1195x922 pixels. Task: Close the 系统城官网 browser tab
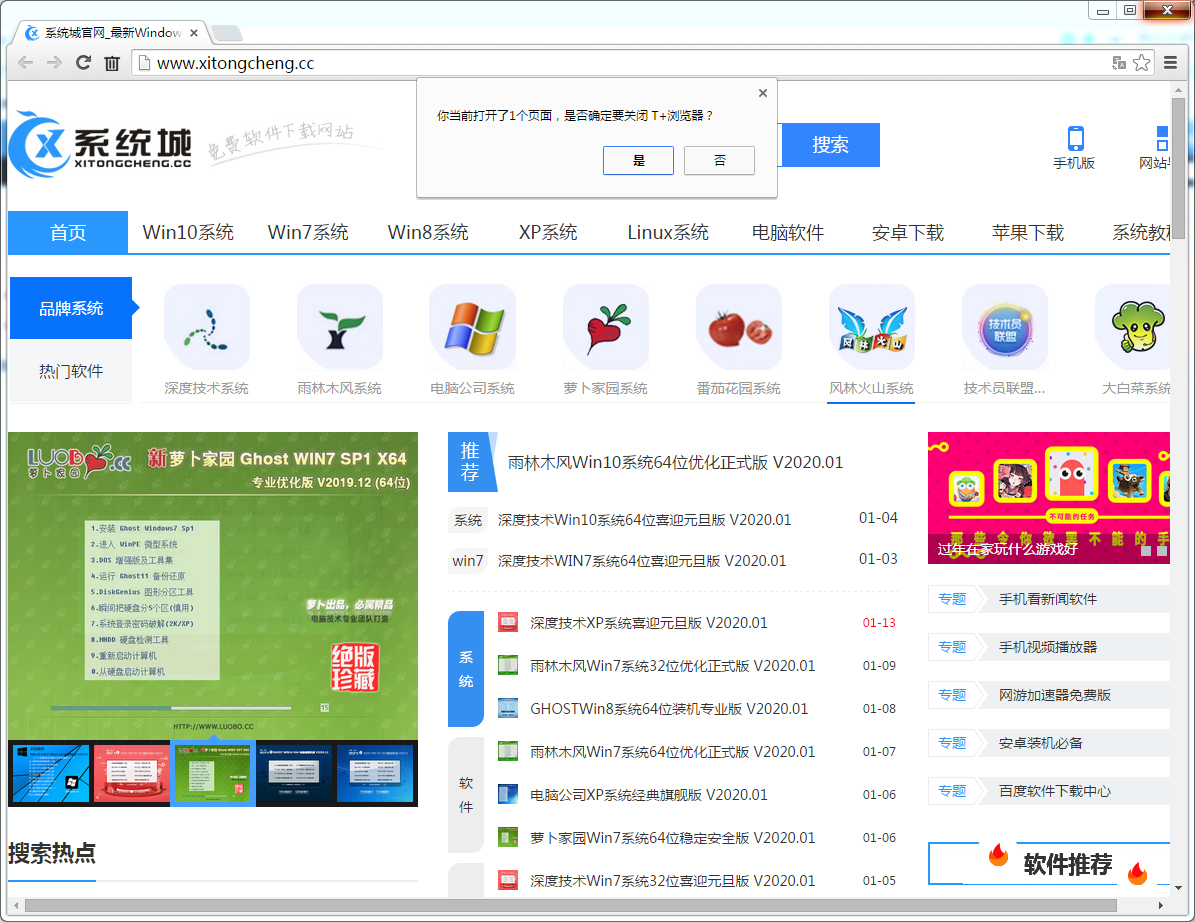[194, 33]
